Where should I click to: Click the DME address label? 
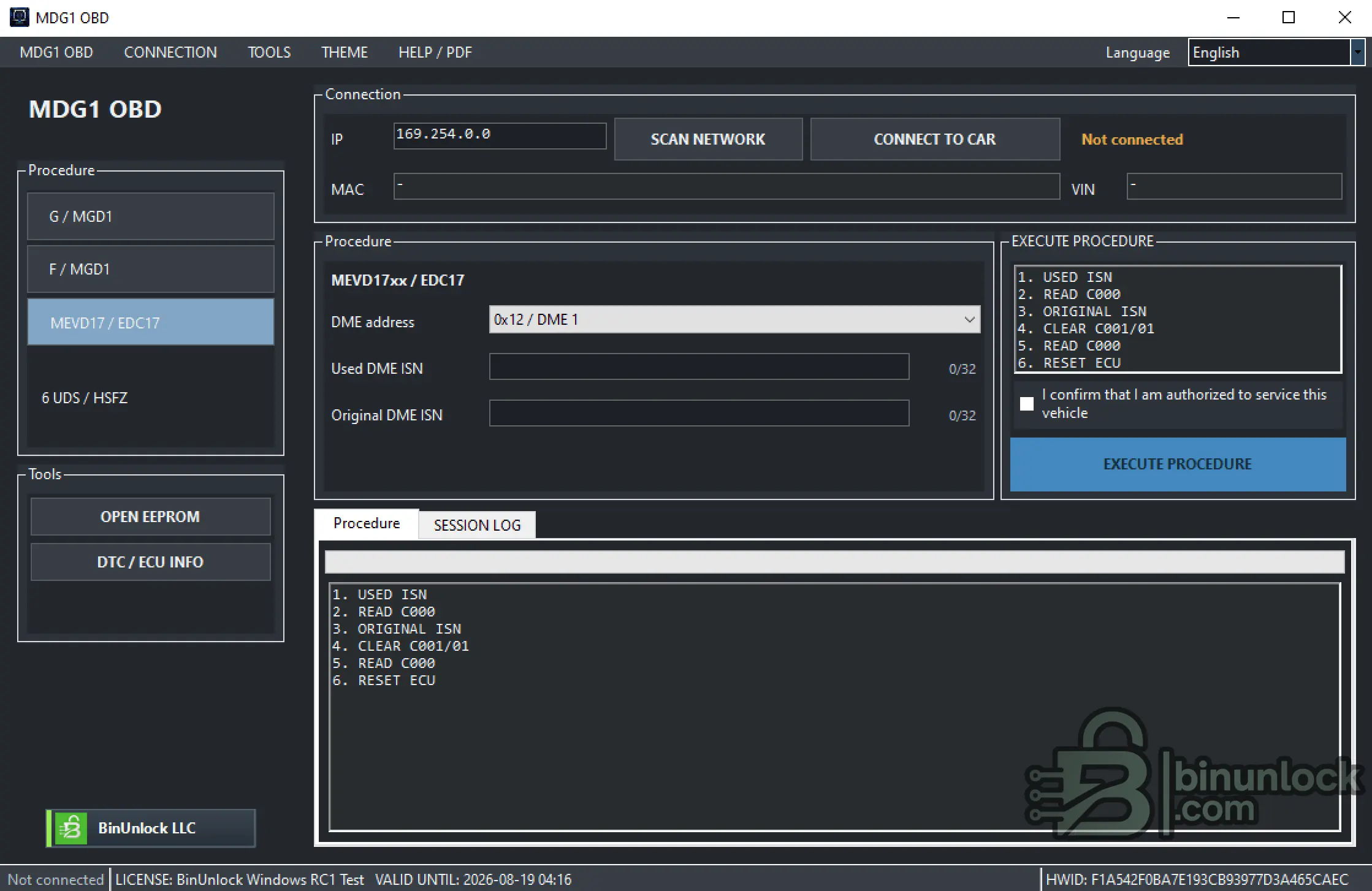click(x=373, y=322)
